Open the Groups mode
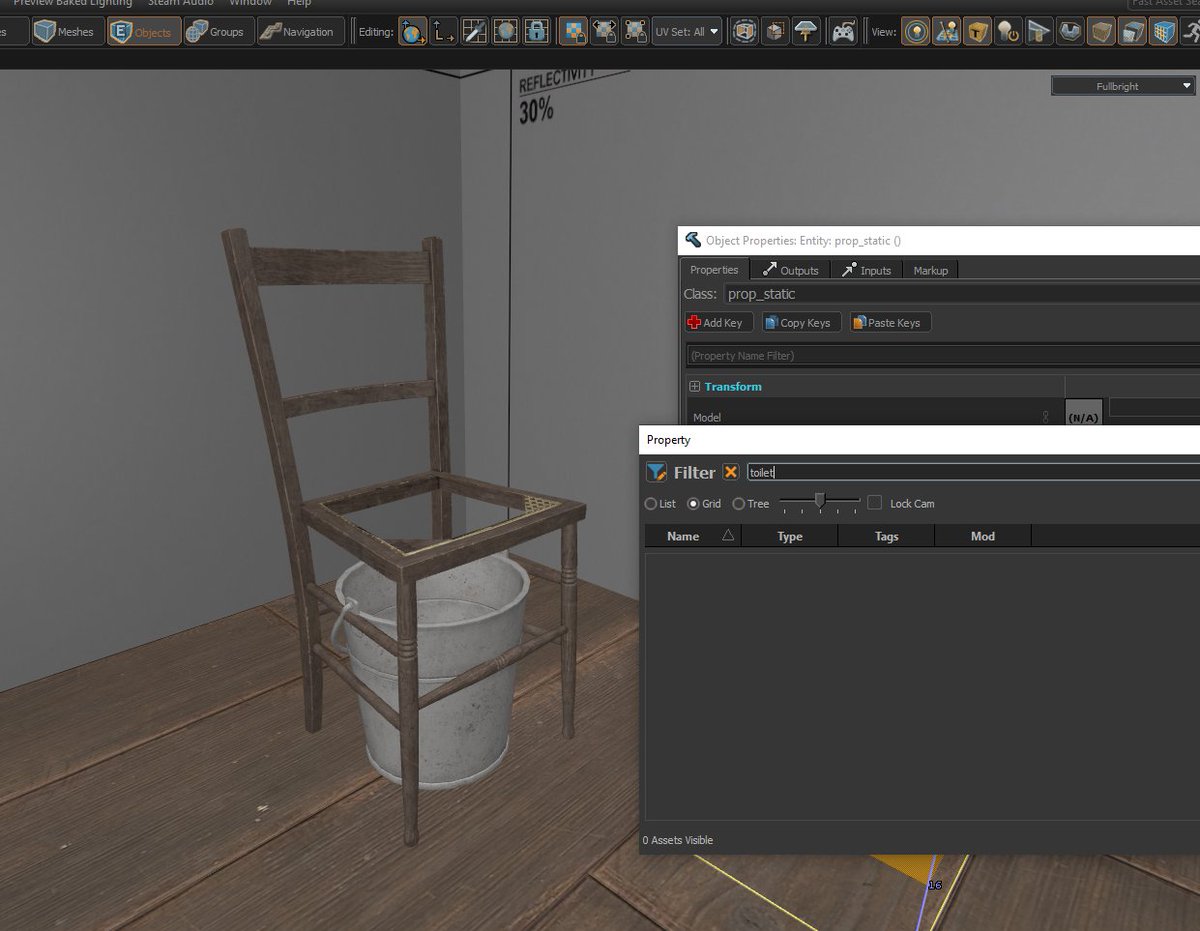The width and height of the screenshot is (1200, 931). pyautogui.click(x=218, y=31)
